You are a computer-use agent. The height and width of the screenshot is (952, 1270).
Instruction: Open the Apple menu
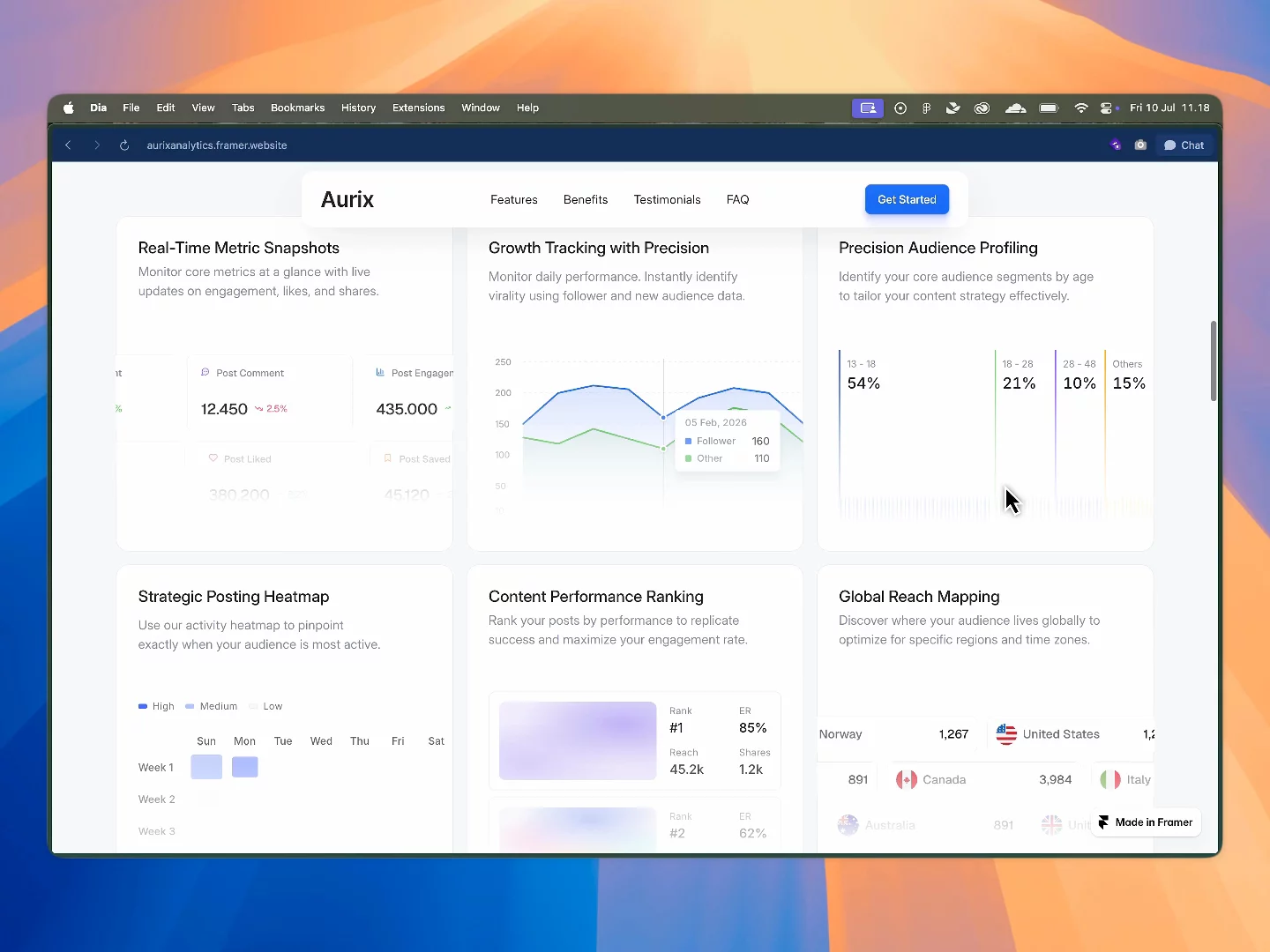click(x=69, y=108)
